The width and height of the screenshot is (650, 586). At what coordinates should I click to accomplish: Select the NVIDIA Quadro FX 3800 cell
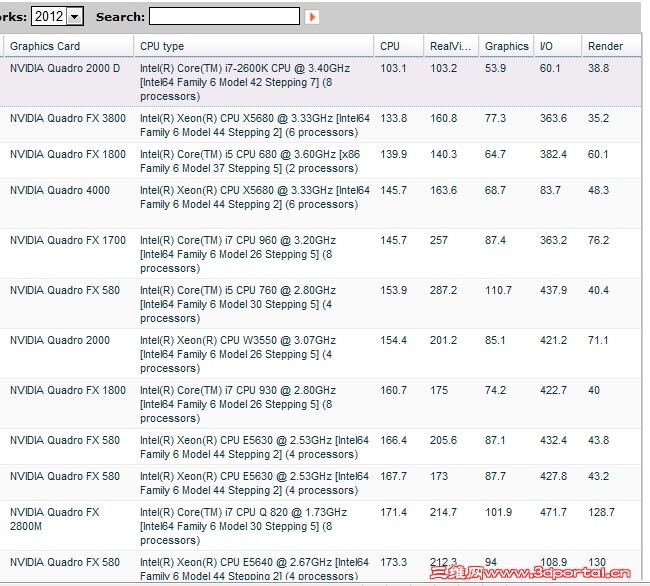click(x=68, y=118)
